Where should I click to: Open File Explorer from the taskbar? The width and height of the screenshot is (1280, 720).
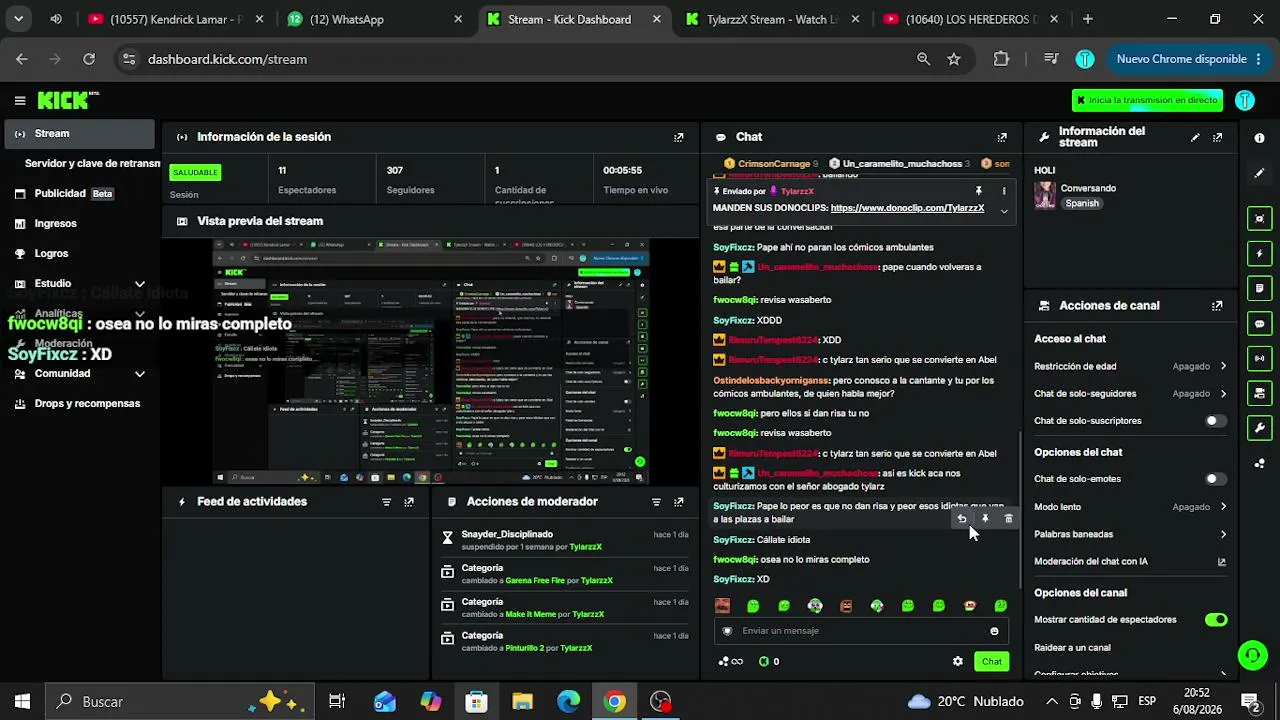(x=522, y=702)
